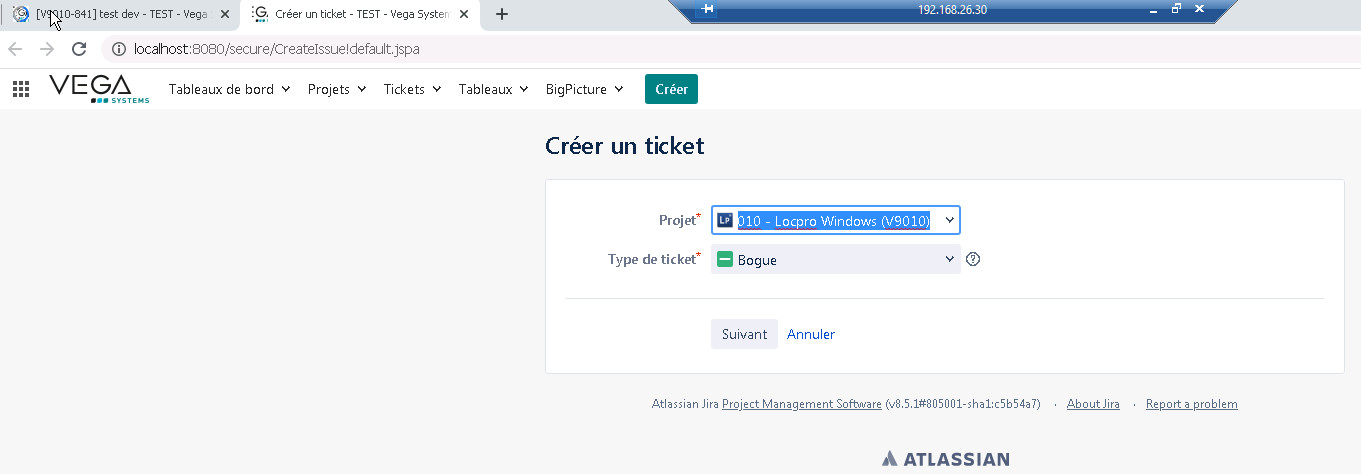Screen dimensions: 1361x474
Task: Open the About Jira link
Action: point(1093,404)
